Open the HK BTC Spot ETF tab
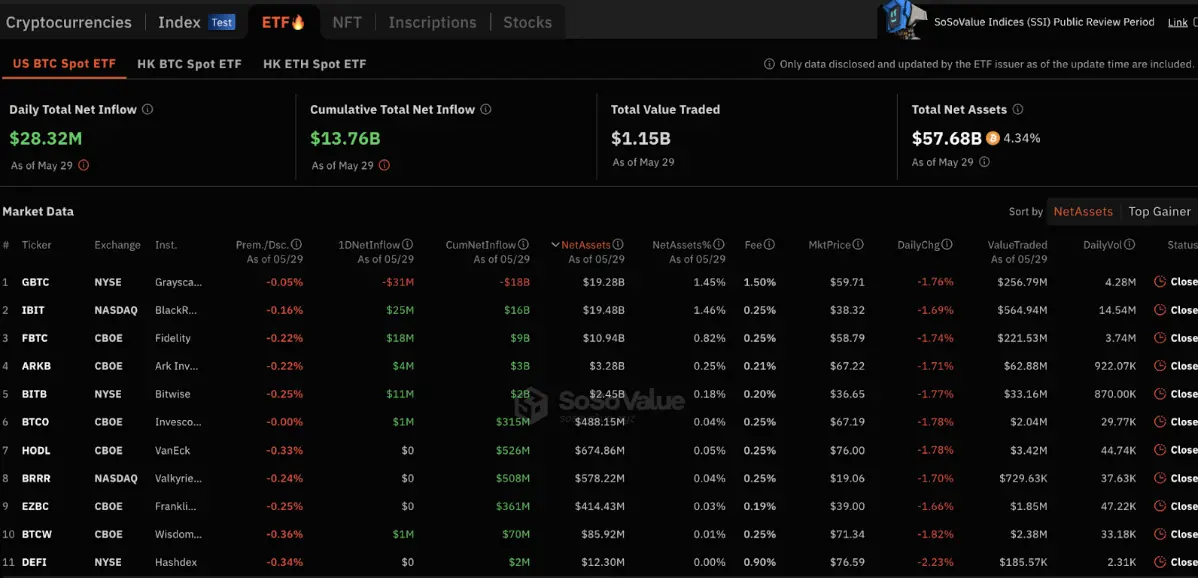Image resolution: width=1198 pixels, height=578 pixels. [189, 64]
